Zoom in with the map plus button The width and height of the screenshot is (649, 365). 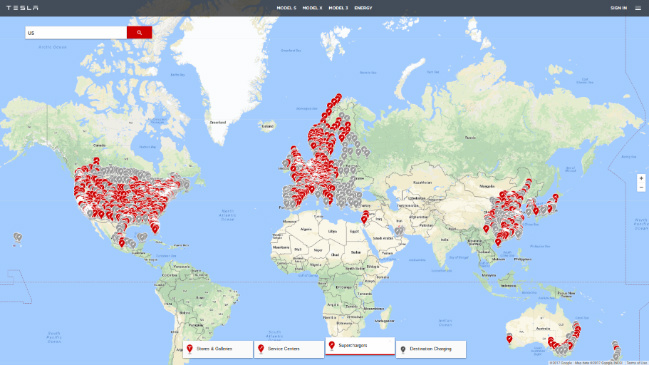click(x=641, y=178)
